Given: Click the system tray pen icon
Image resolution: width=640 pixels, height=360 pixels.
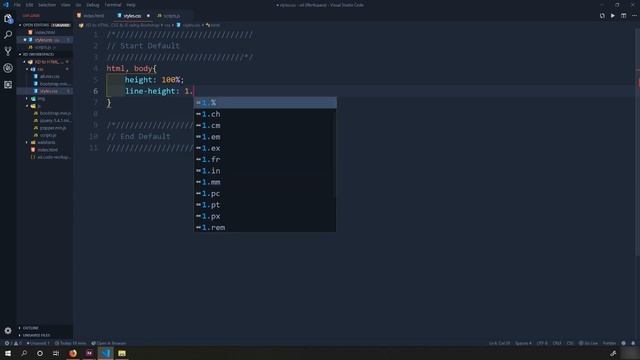Looking at the screenshot, I should (x=613, y=353).
